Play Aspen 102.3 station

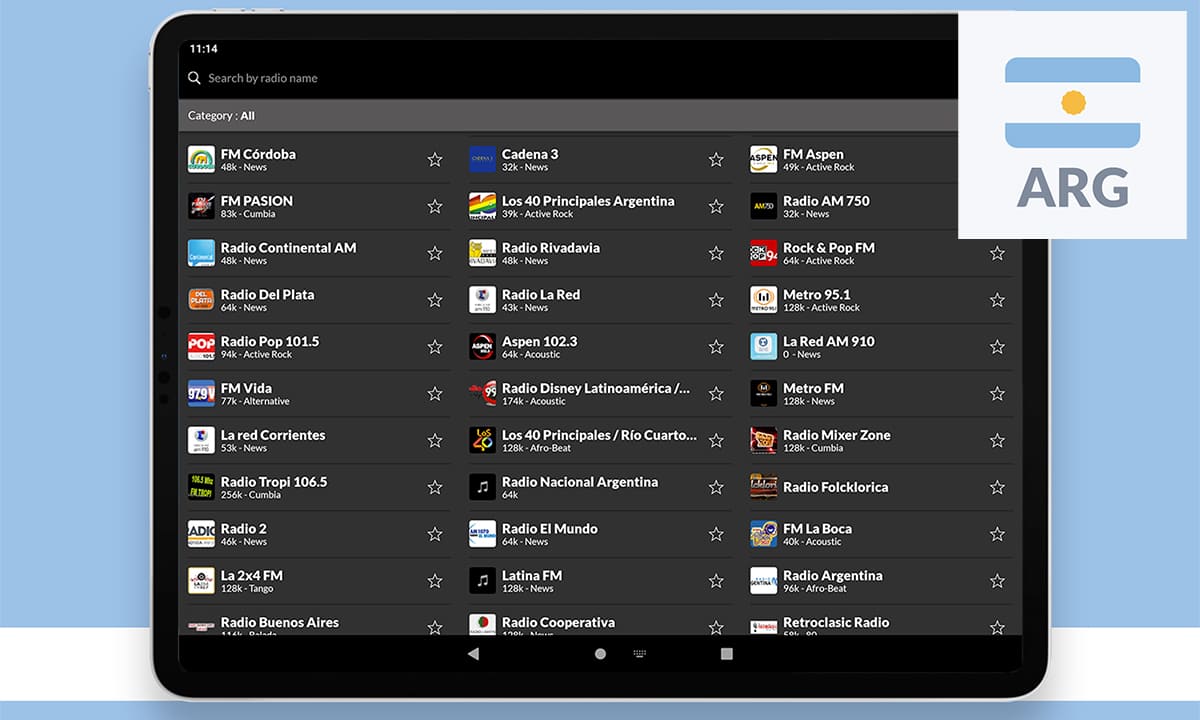pyautogui.click(x=599, y=347)
